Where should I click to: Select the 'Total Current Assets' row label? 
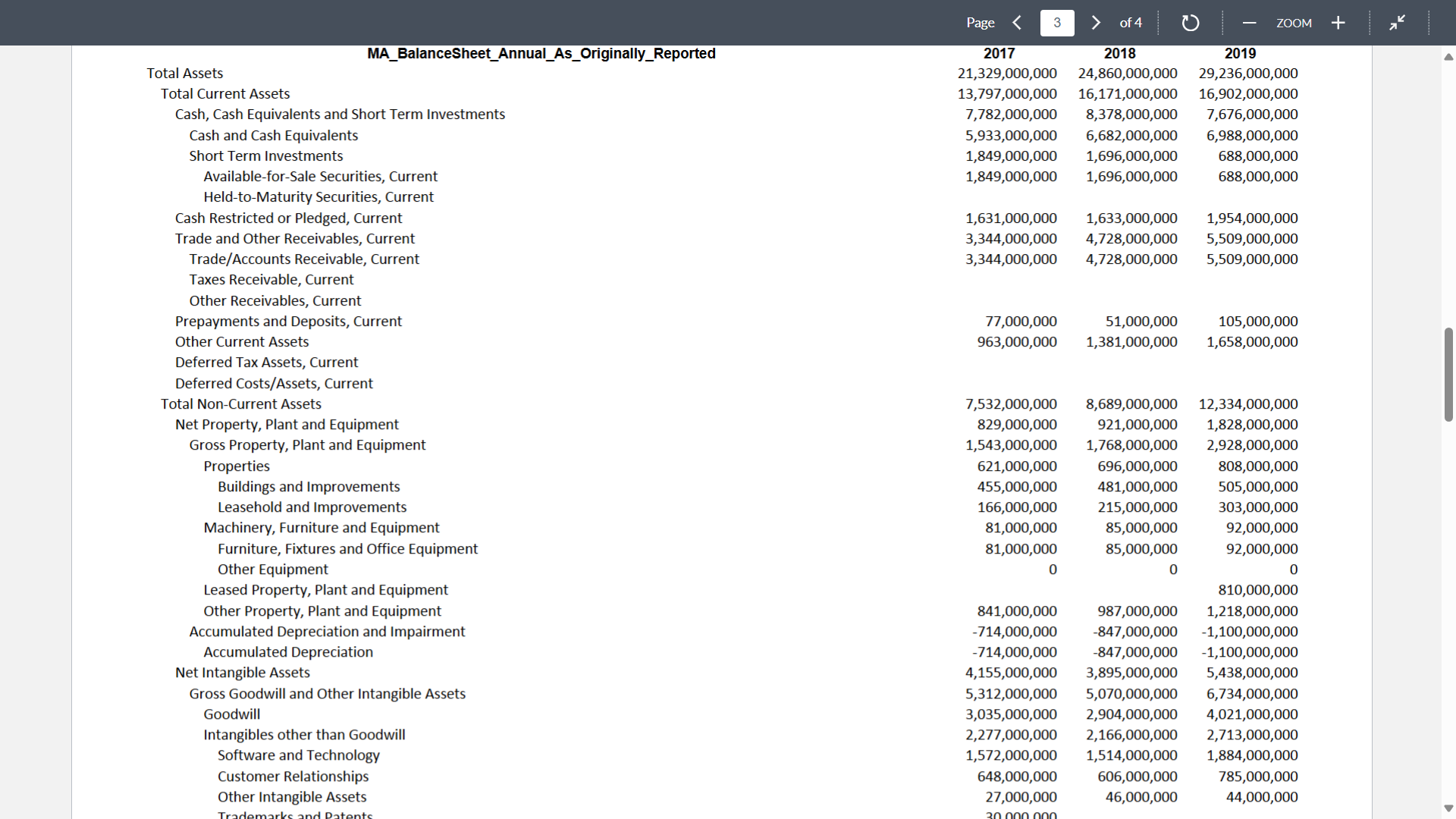pyautogui.click(x=225, y=94)
